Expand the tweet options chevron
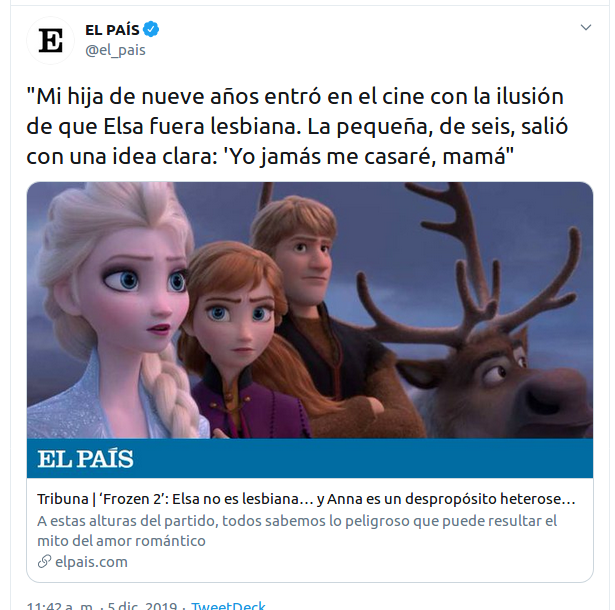Image resolution: width=615 pixels, height=610 pixels. 586,27
